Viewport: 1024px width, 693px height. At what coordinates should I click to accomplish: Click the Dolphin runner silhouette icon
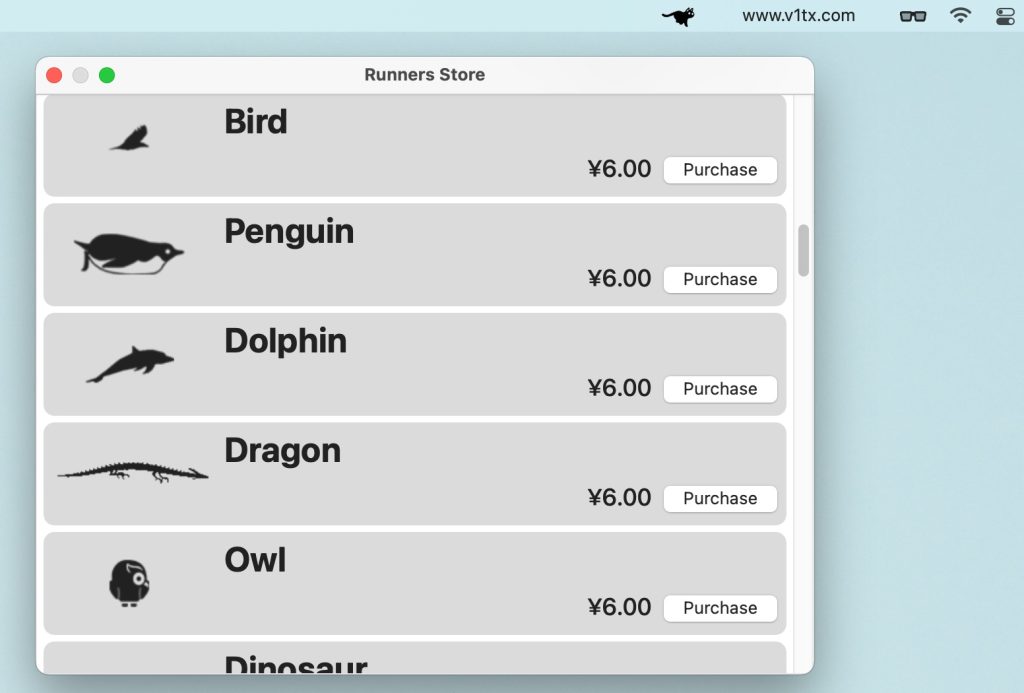130,364
